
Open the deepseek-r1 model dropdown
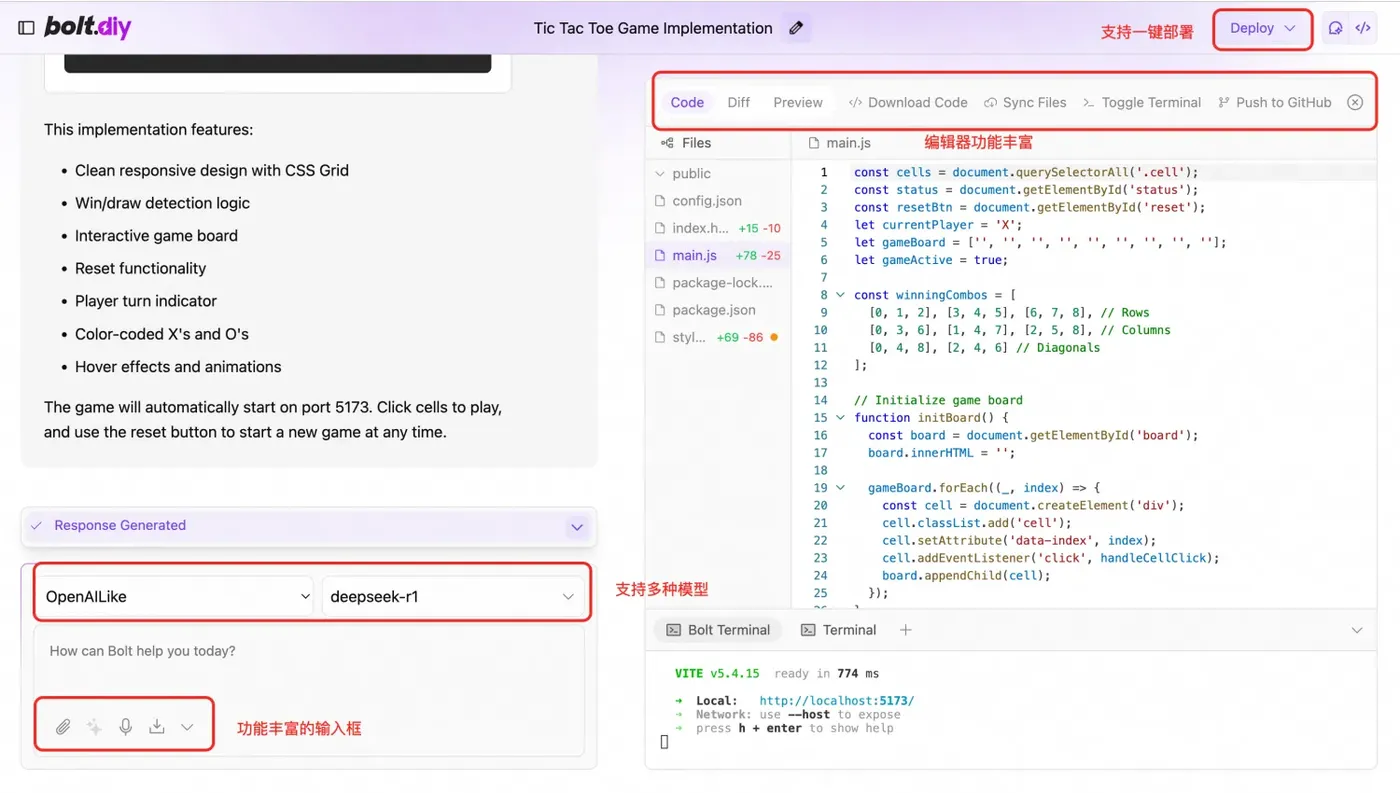tap(452, 596)
